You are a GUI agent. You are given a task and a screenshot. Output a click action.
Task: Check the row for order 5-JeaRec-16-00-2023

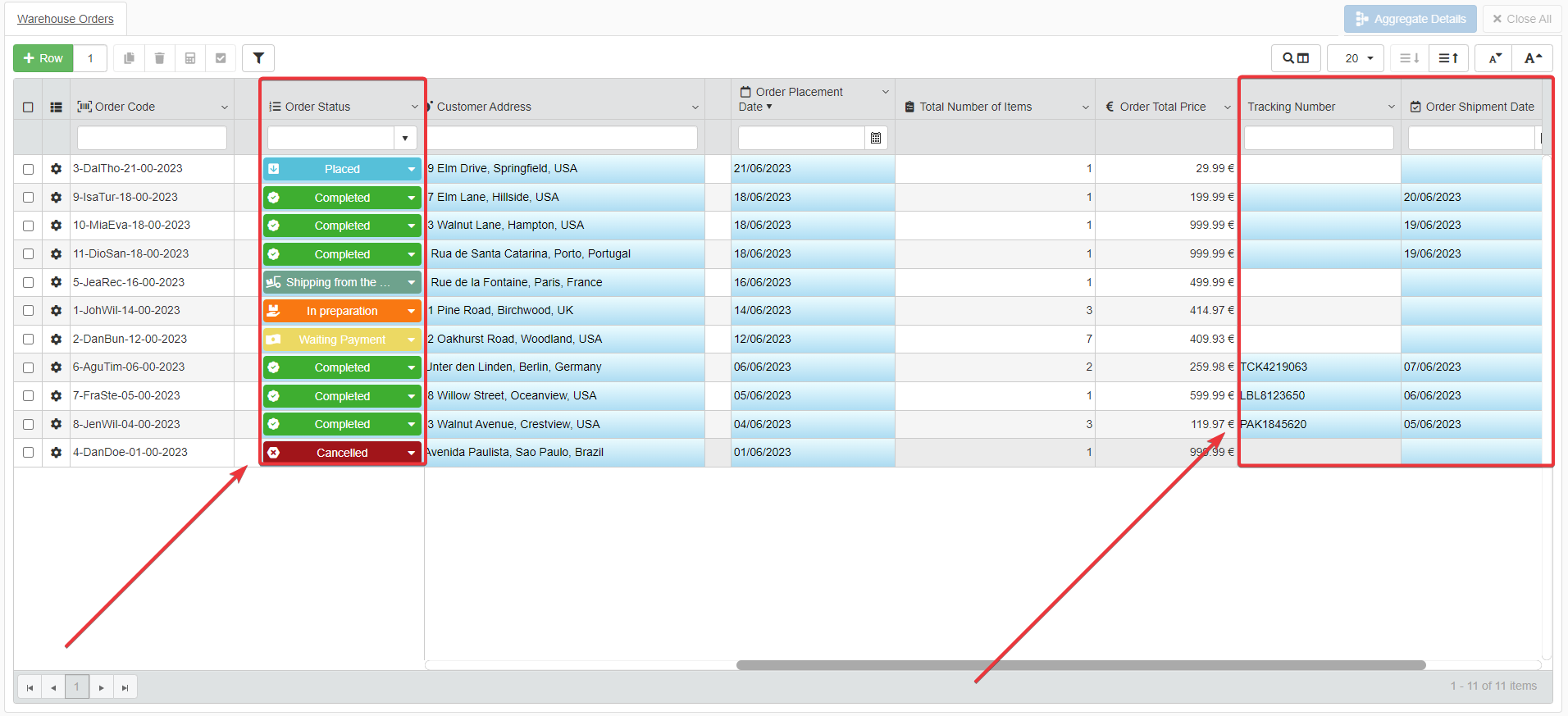[x=29, y=282]
